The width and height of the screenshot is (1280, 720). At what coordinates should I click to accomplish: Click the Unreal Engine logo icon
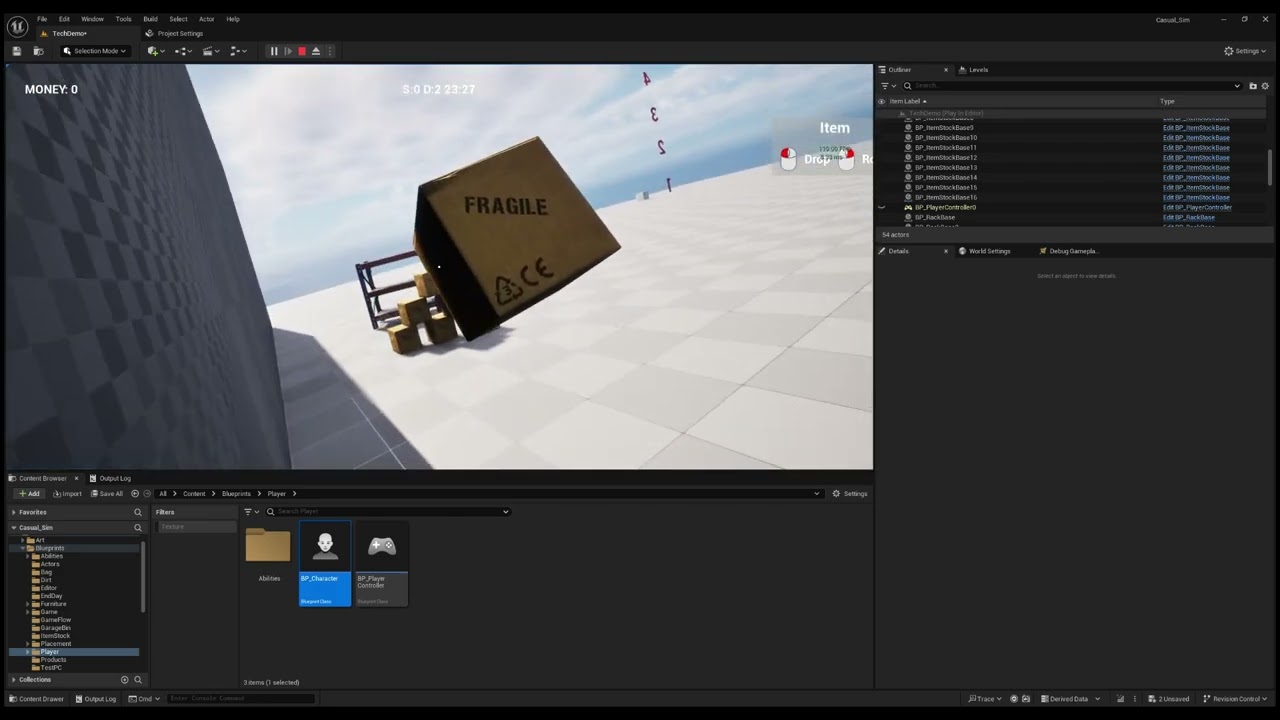17,27
